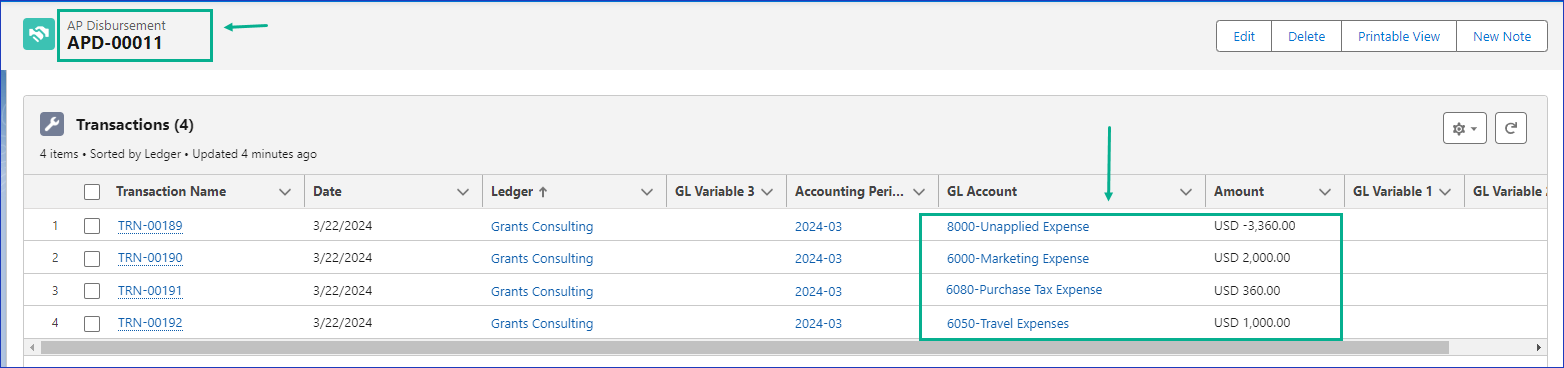Click the Edit button
Viewport: 1564px width, 368px height.
coord(1244,36)
